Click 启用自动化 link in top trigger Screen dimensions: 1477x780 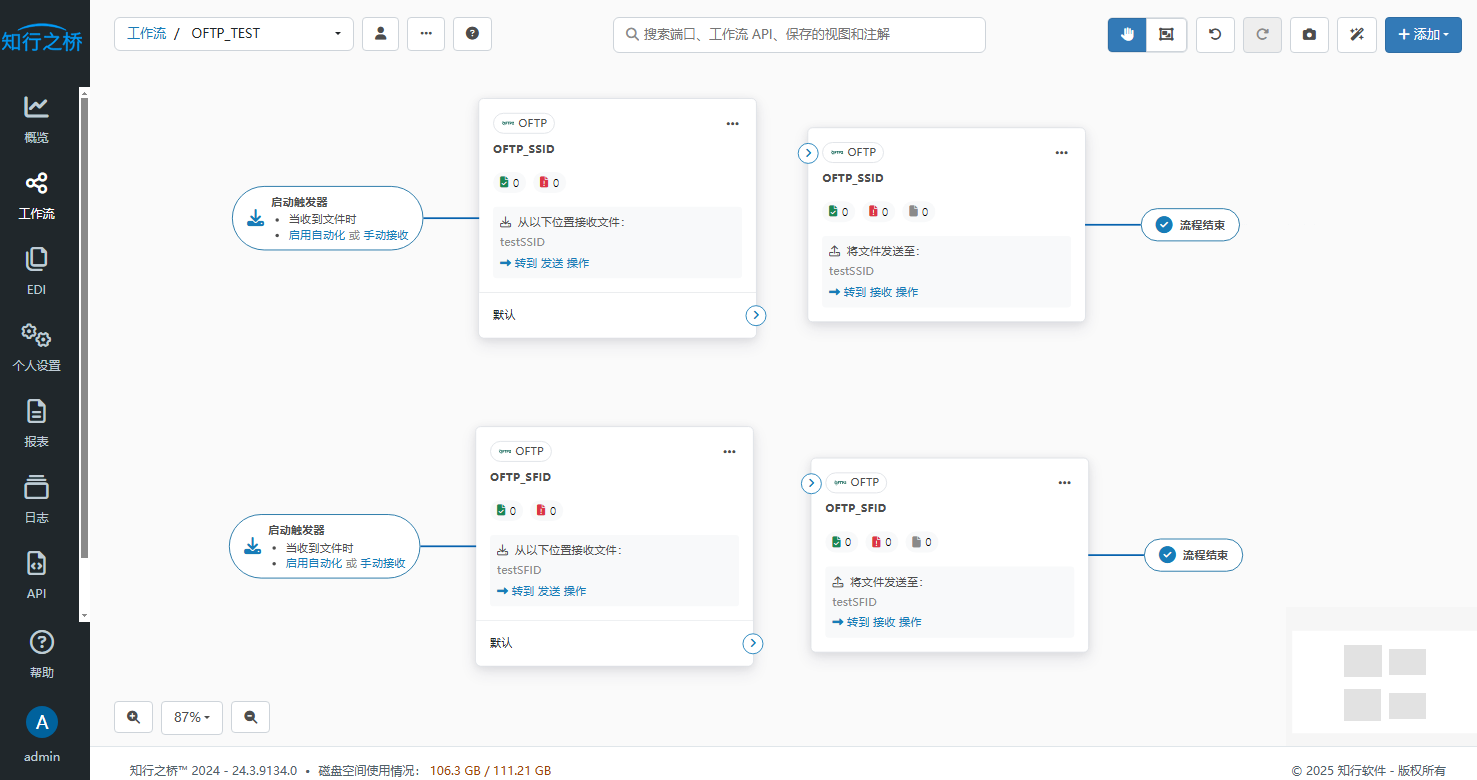(x=316, y=235)
